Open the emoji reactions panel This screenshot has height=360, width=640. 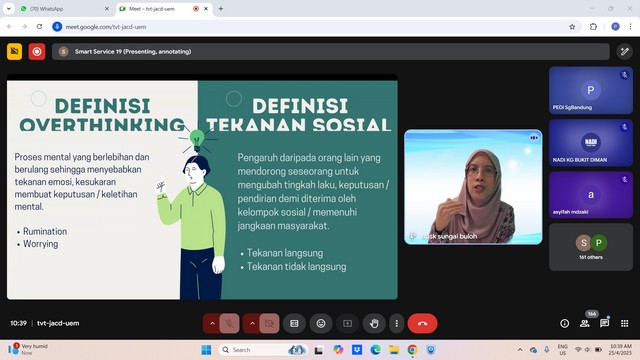pyautogui.click(x=321, y=323)
